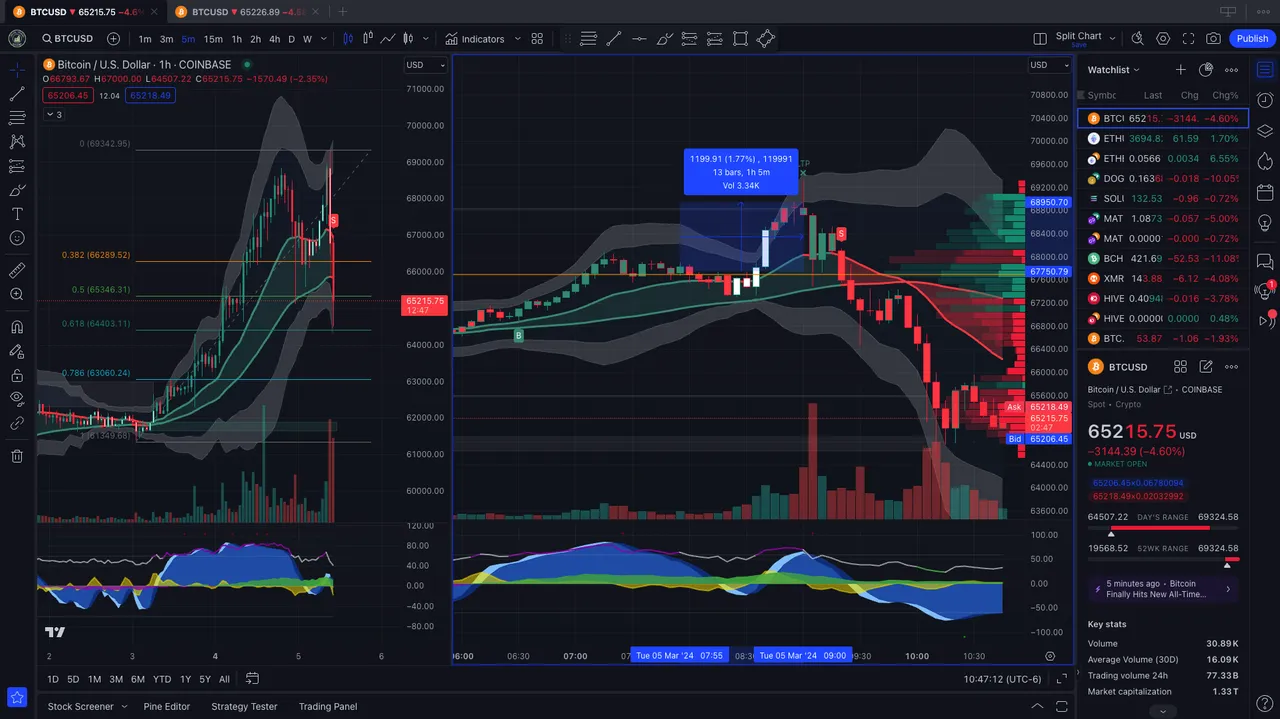Expand the collapsed indicator legend showing 3

click(54, 115)
